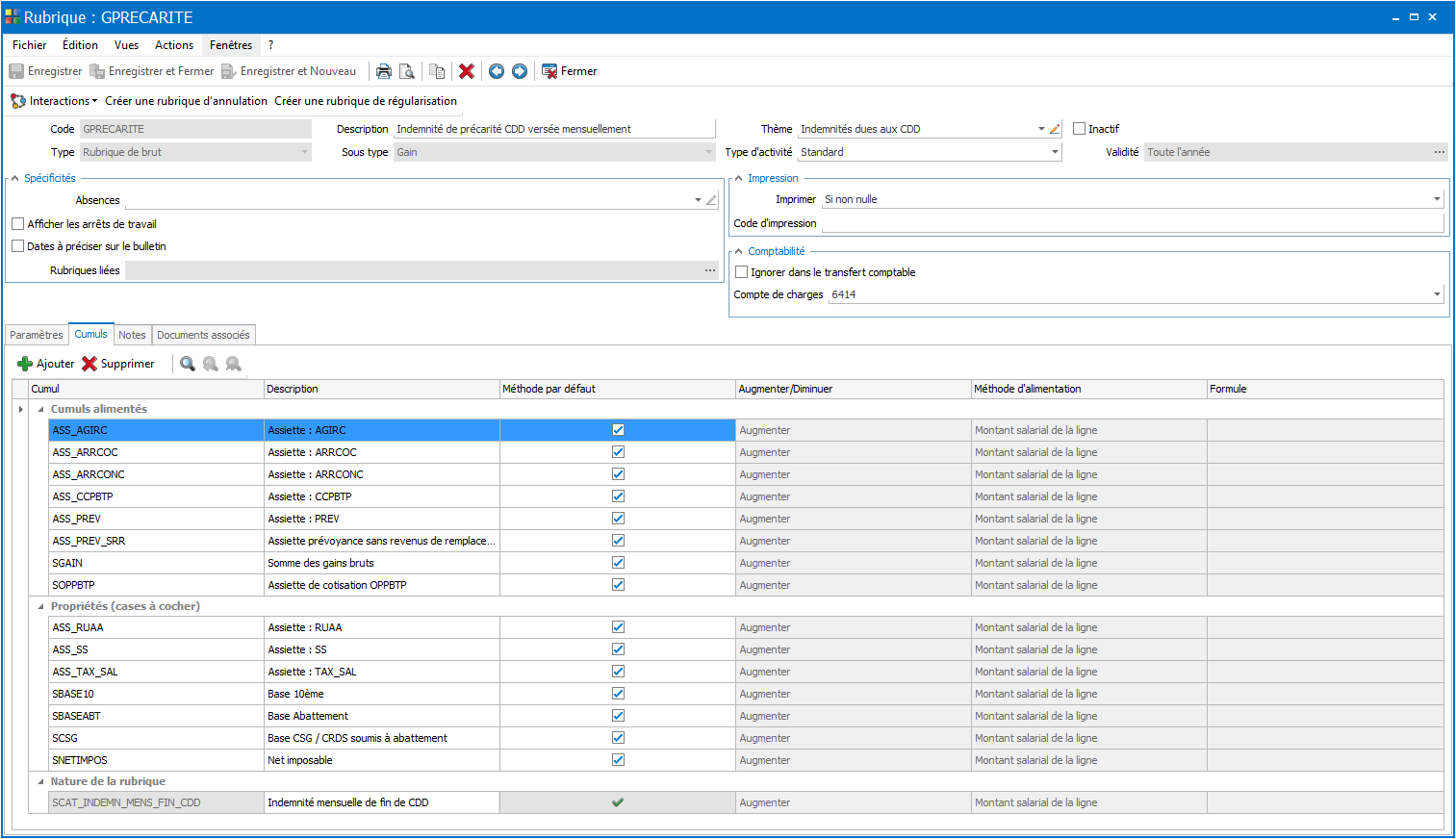
Task: Select the Cumuls tab
Action: pyautogui.click(x=91, y=334)
